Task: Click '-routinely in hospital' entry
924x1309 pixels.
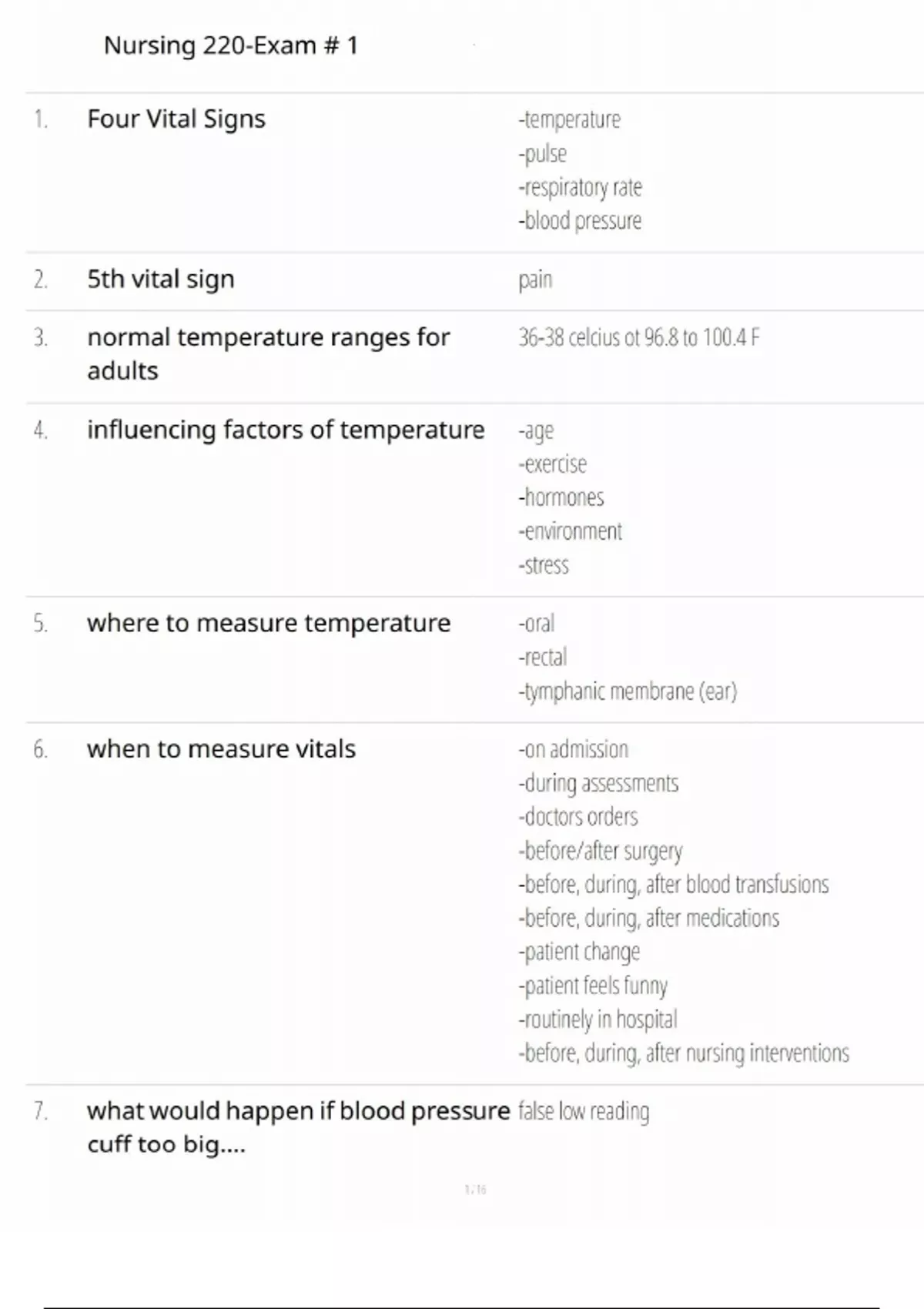Action: (x=598, y=1019)
